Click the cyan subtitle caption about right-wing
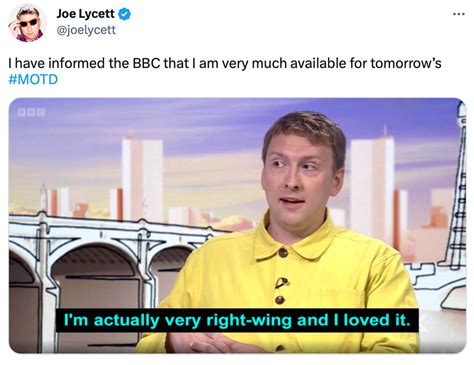The width and height of the screenshot is (474, 365). [237, 320]
